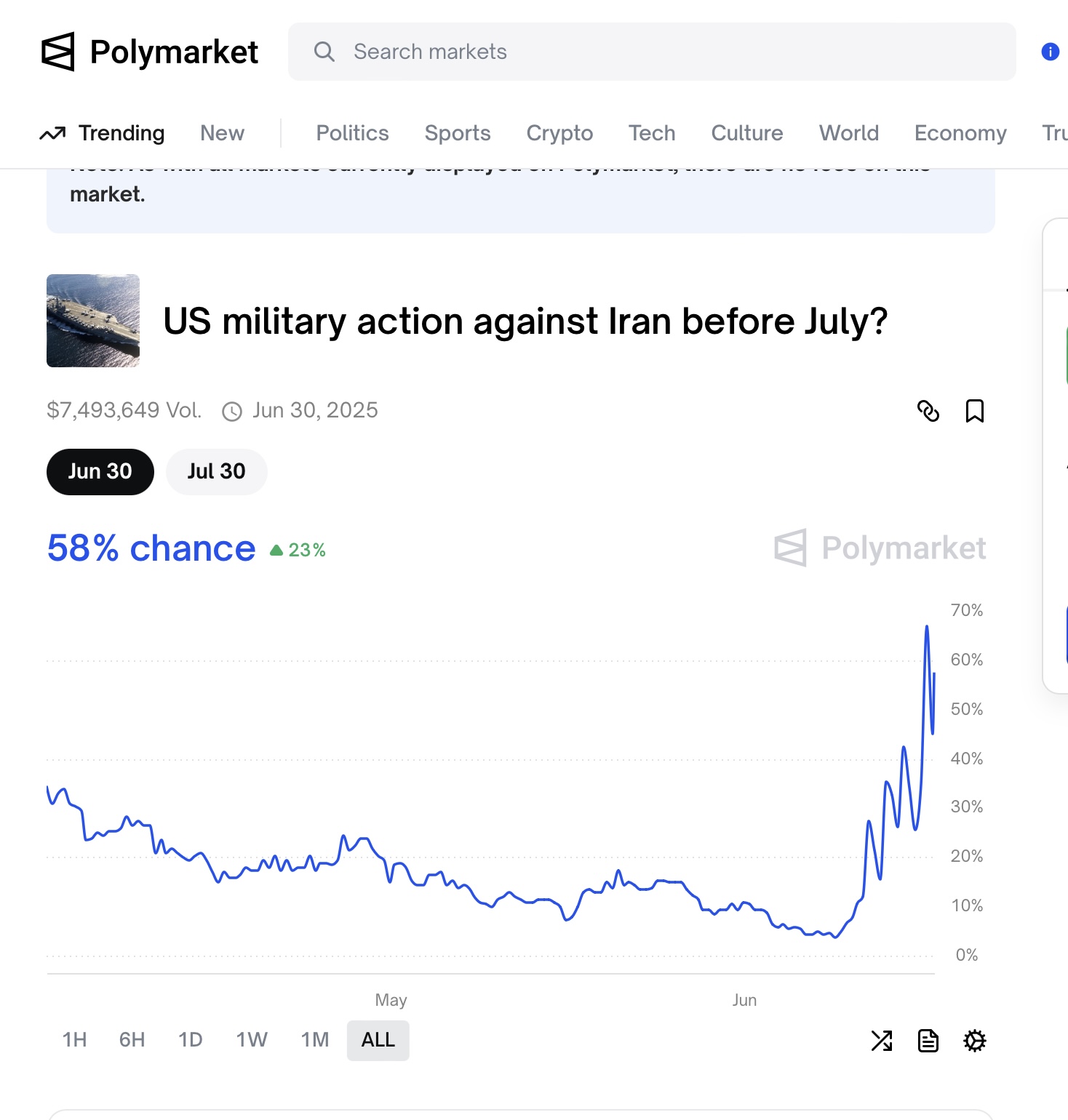Click the blue info icon
Screen dimensions: 1068x1120
pos(1050,52)
